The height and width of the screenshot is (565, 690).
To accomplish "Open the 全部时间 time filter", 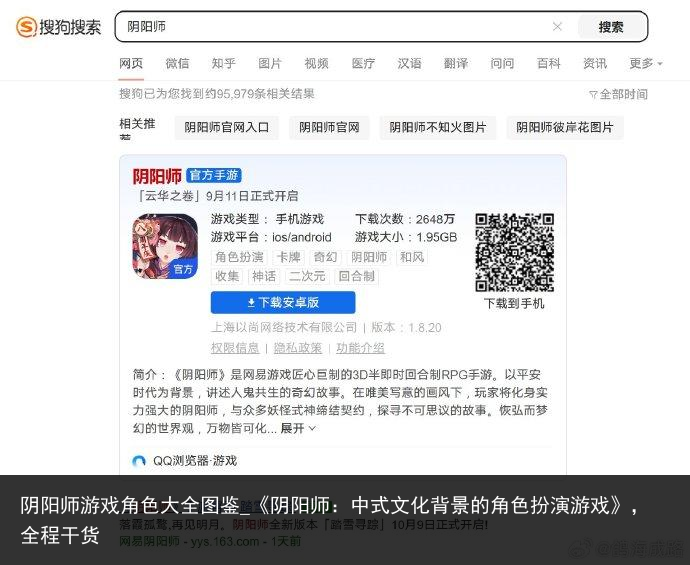I will 618,94.
